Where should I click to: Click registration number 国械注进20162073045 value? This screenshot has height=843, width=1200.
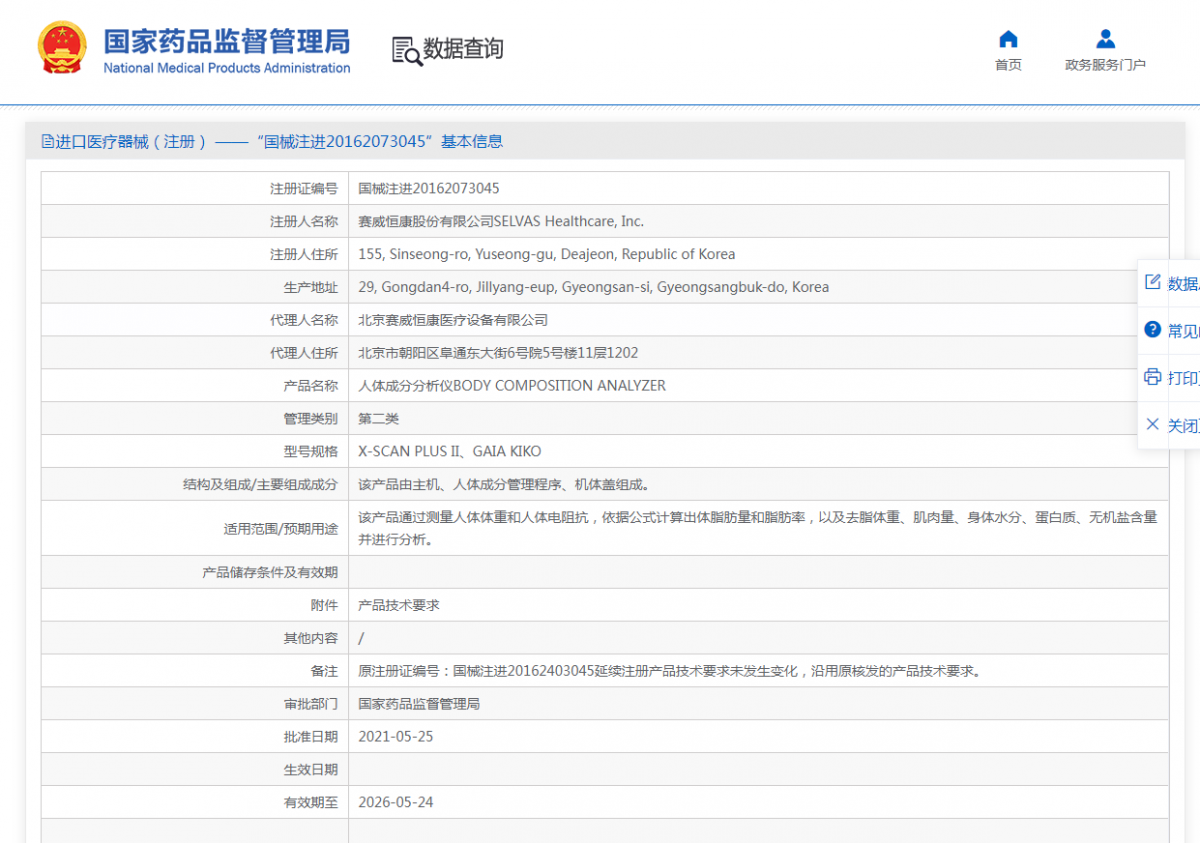(x=429, y=188)
